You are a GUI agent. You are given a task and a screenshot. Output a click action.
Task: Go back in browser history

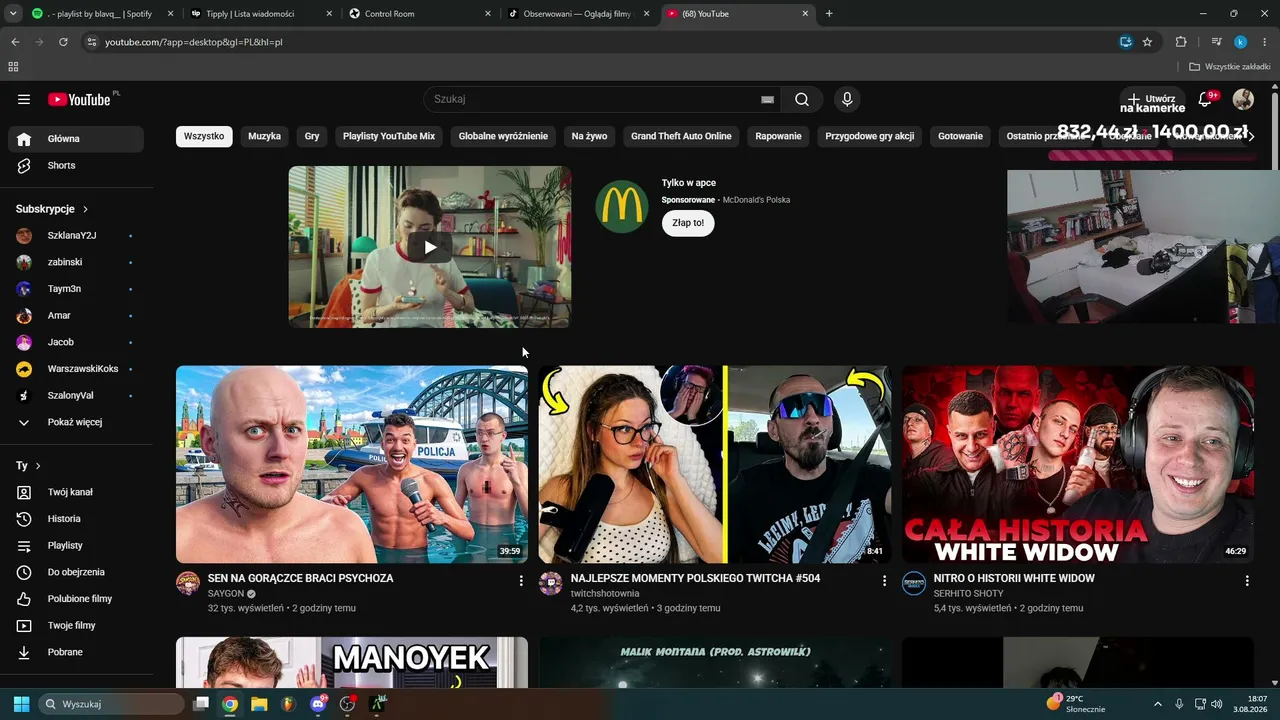click(x=15, y=42)
